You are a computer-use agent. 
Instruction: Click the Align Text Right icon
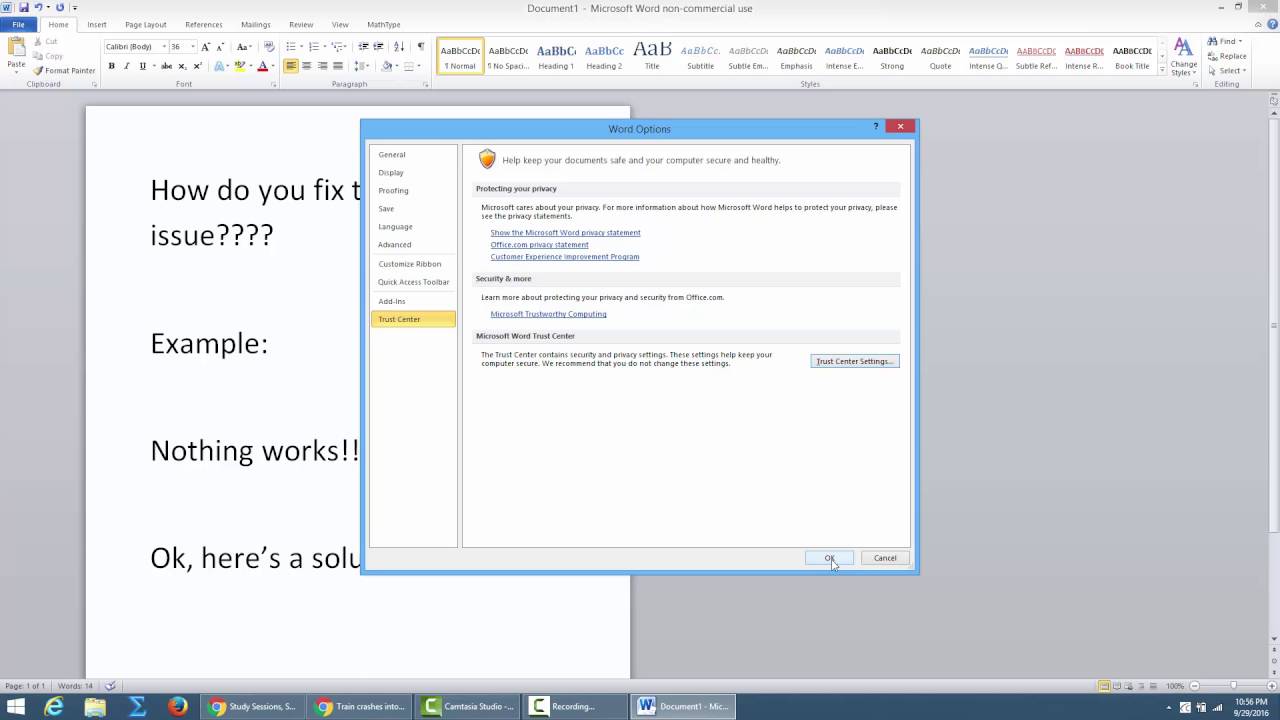pyautogui.click(x=322, y=66)
